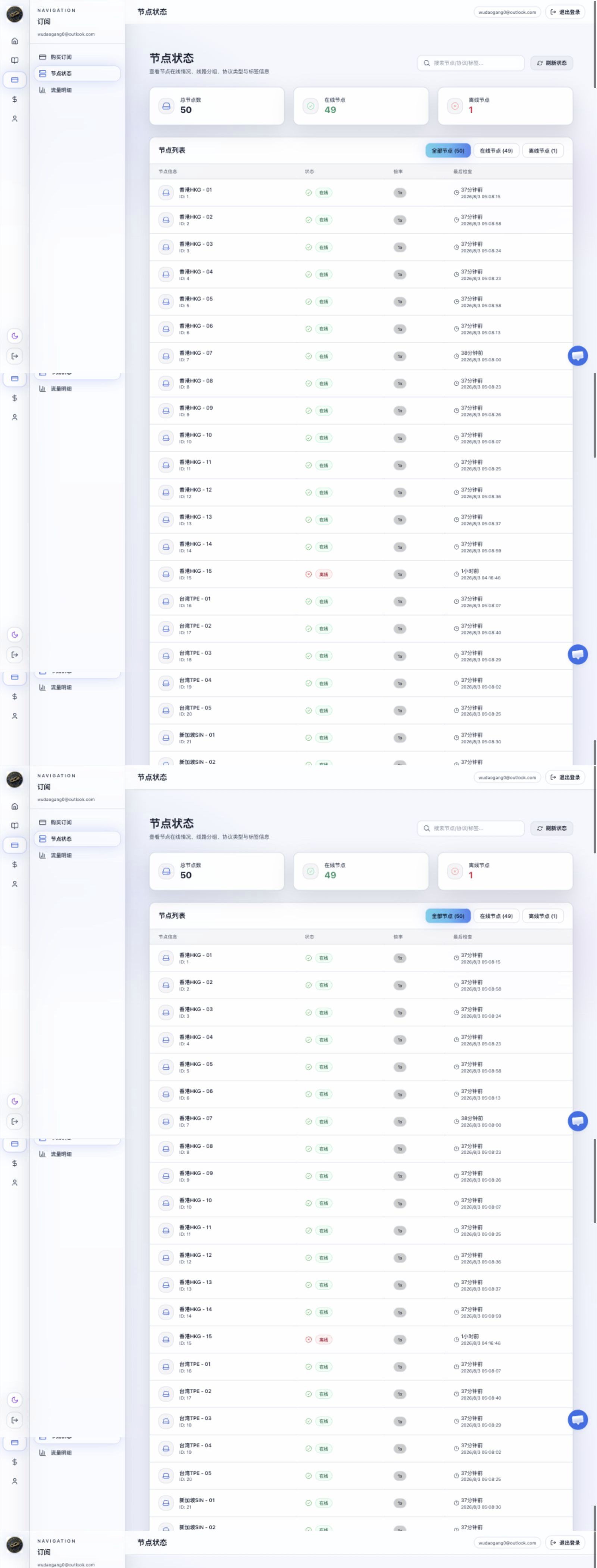This screenshot has height=1568, width=597.
Task: Click 状态 column header, lower copy
Action: (309, 937)
